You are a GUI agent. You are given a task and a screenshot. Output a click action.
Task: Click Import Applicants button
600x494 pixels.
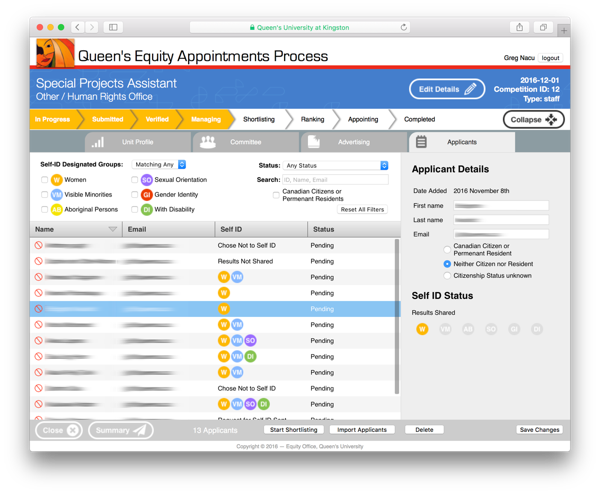pyautogui.click(x=362, y=430)
